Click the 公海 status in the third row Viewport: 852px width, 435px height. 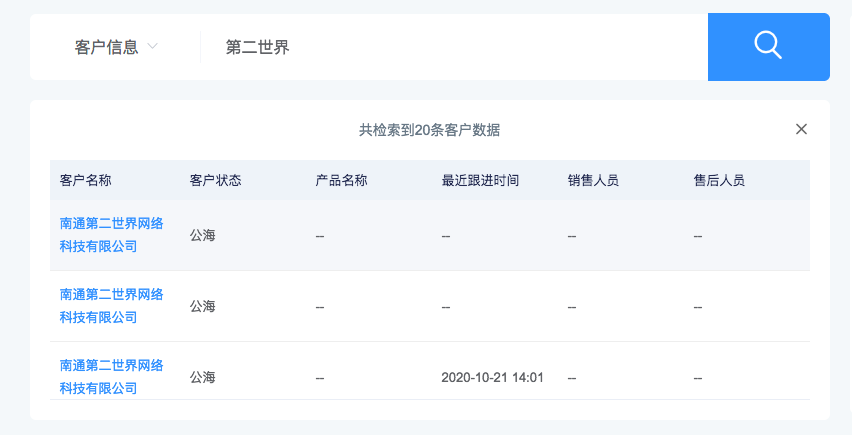[x=203, y=377]
